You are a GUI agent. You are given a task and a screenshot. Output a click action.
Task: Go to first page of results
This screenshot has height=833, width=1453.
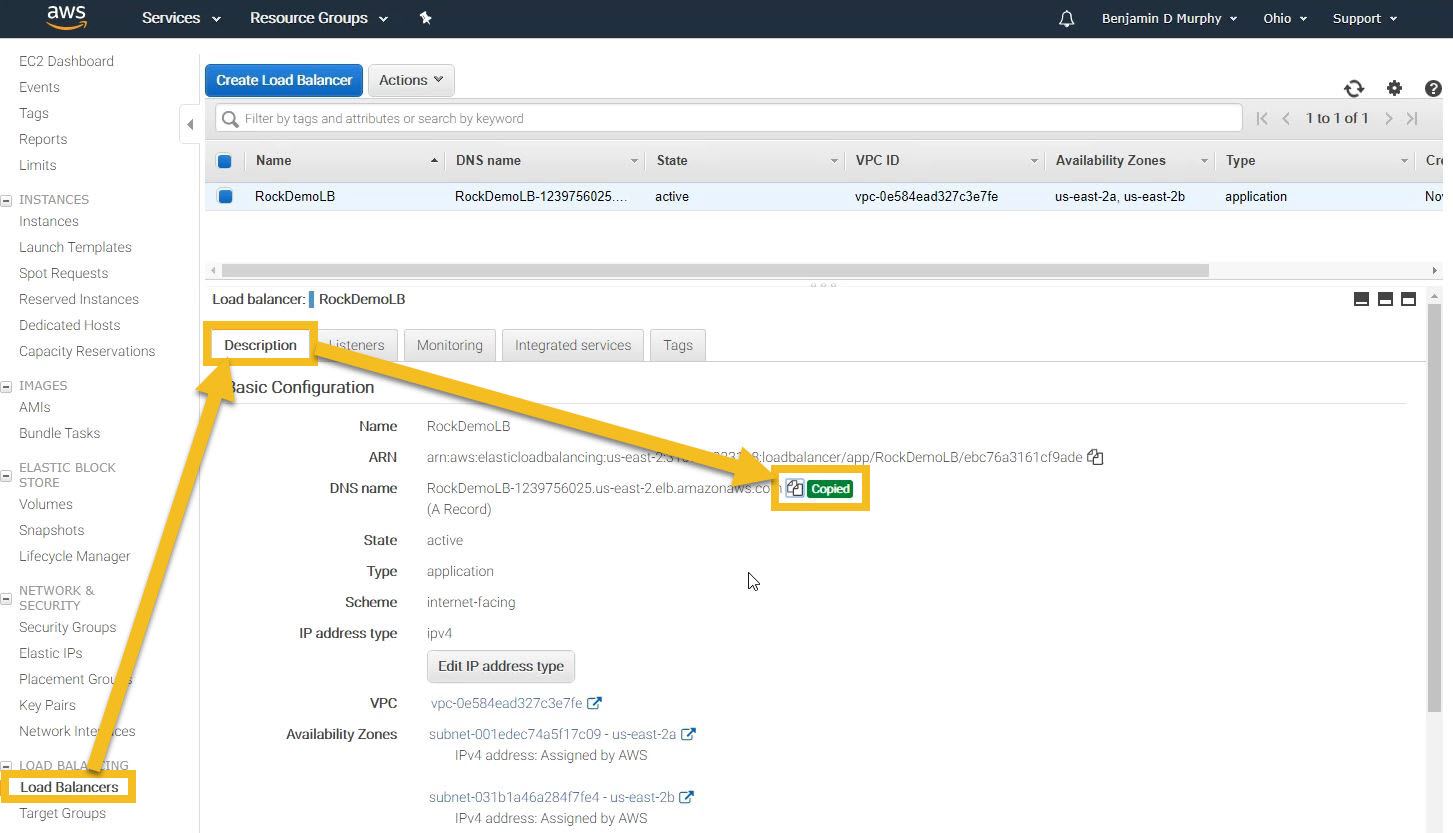[1262, 118]
